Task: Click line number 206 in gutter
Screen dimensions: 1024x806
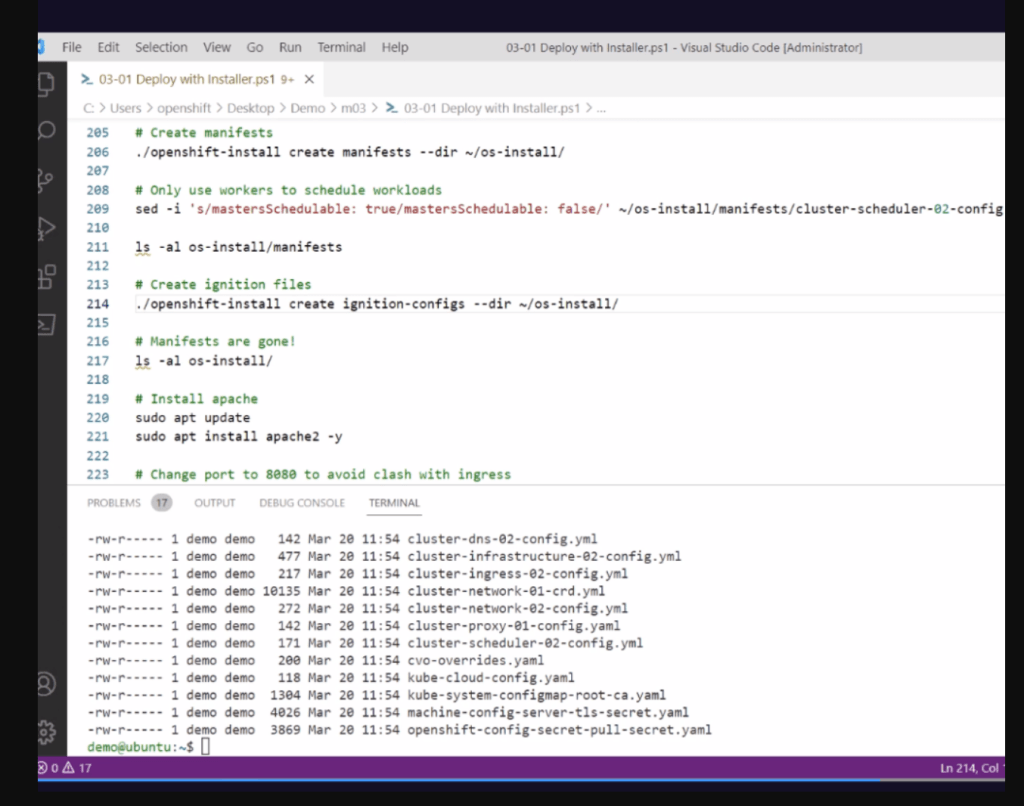Action: point(98,152)
